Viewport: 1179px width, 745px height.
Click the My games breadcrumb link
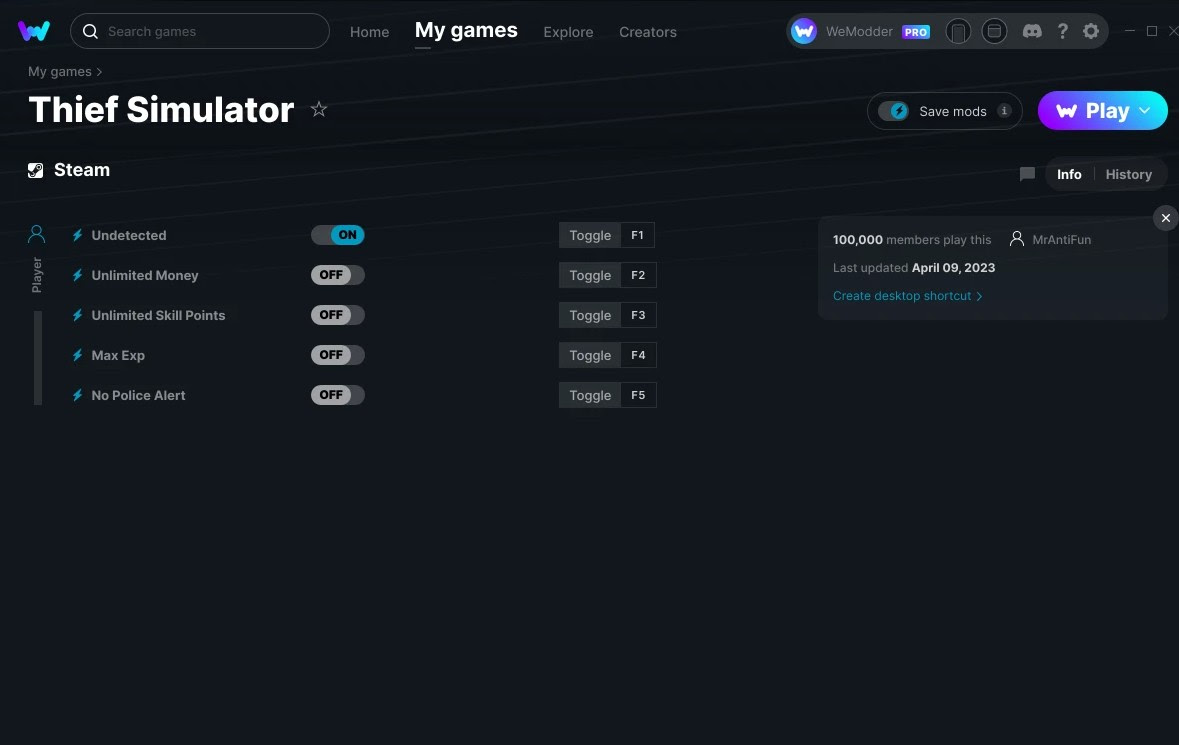click(59, 71)
